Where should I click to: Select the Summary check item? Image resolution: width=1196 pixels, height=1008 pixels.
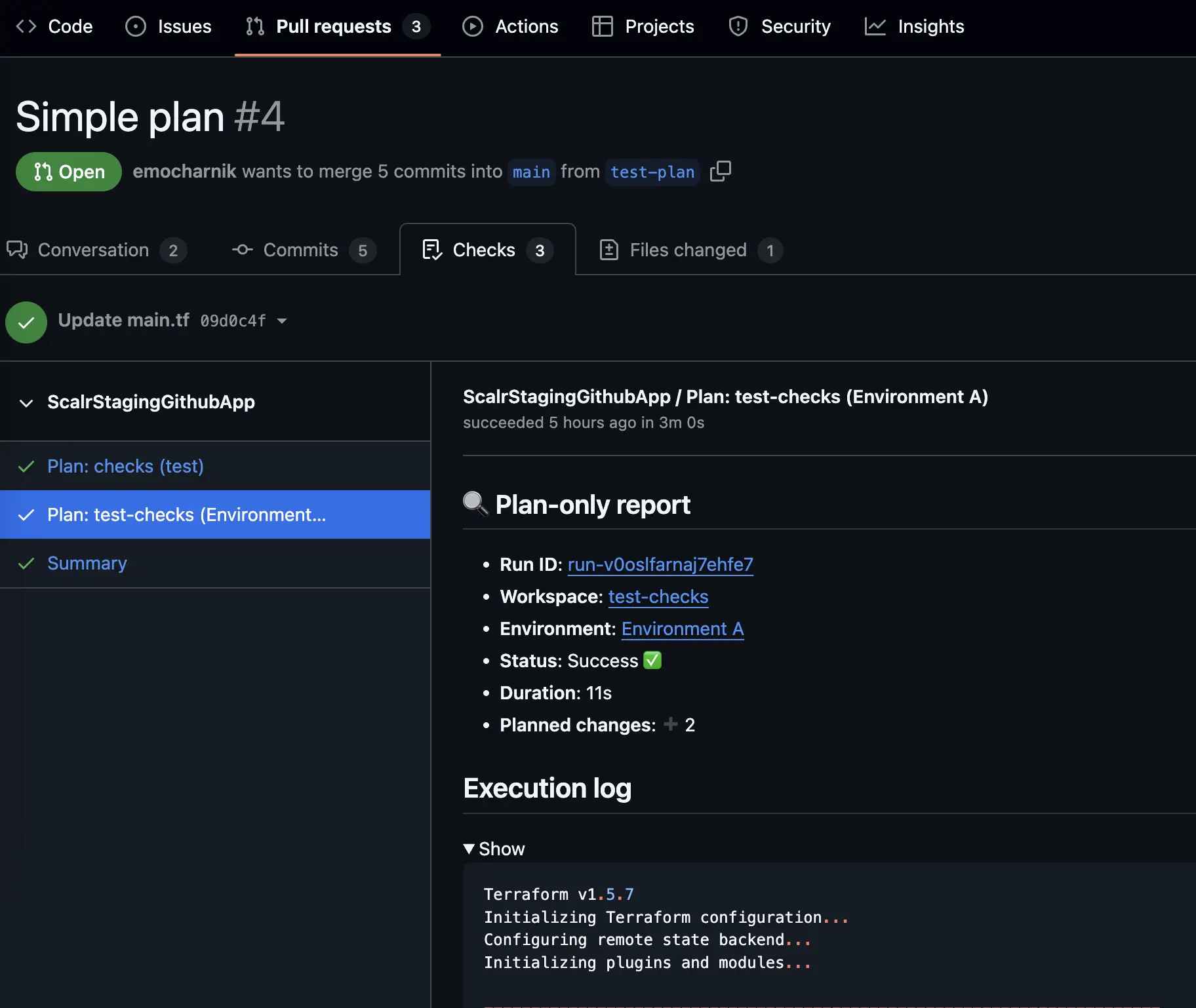pyautogui.click(x=87, y=563)
